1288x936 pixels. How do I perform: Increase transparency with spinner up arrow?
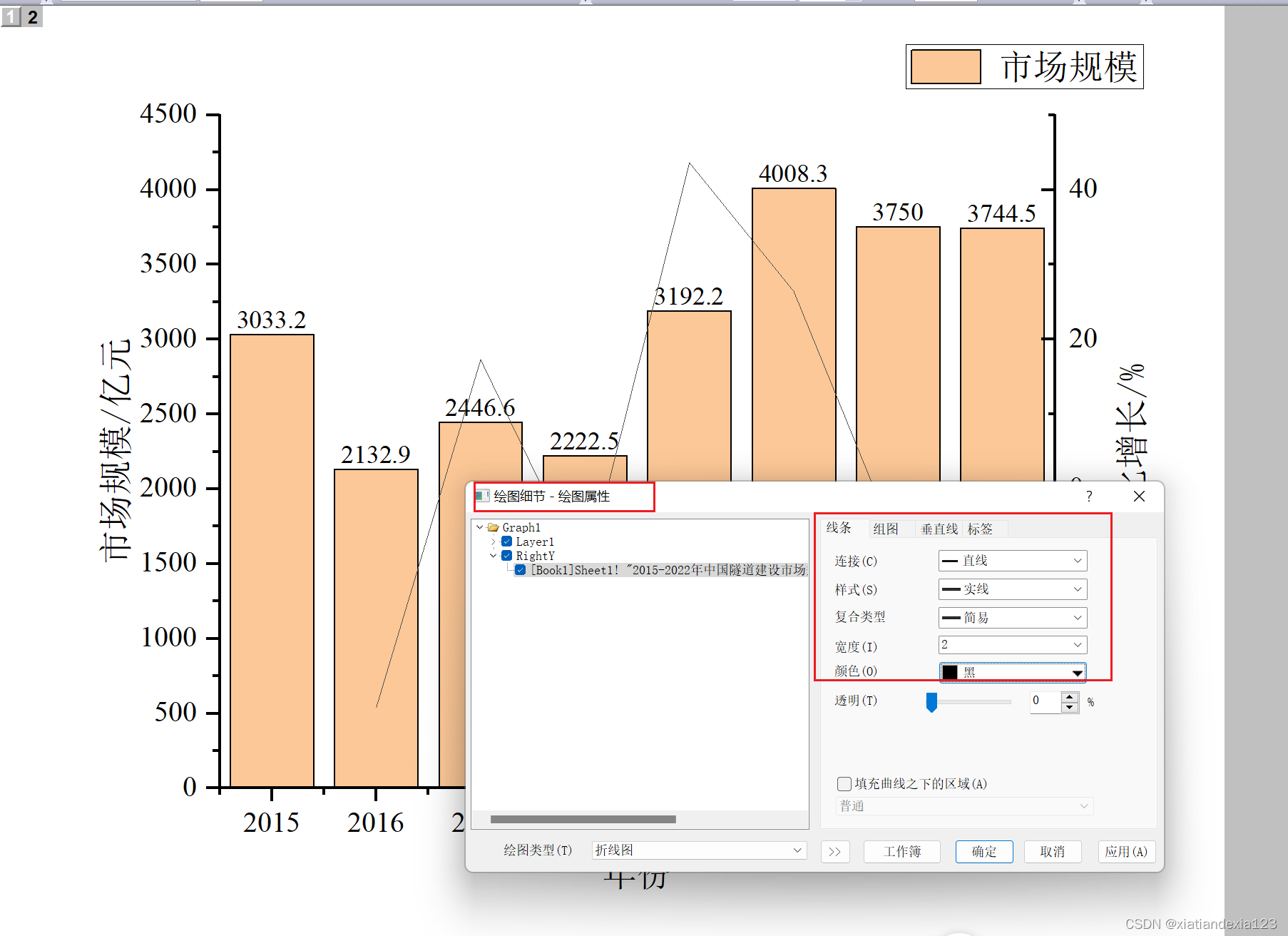point(1069,697)
